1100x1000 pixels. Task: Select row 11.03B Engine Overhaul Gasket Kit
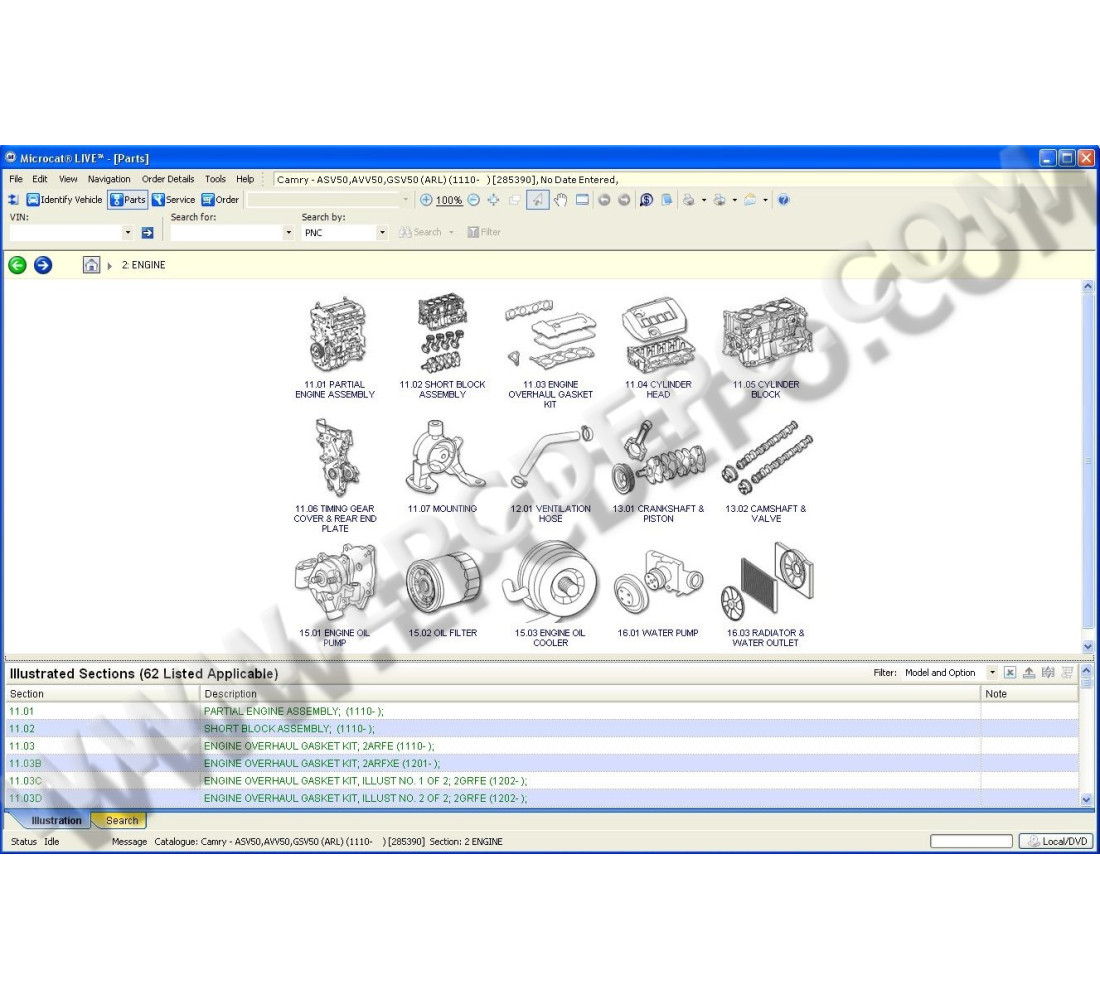542,764
